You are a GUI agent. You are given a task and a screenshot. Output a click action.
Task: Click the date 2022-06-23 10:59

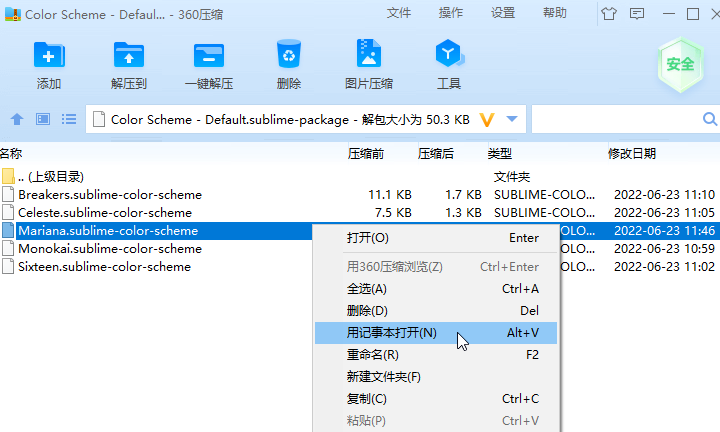pos(664,249)
